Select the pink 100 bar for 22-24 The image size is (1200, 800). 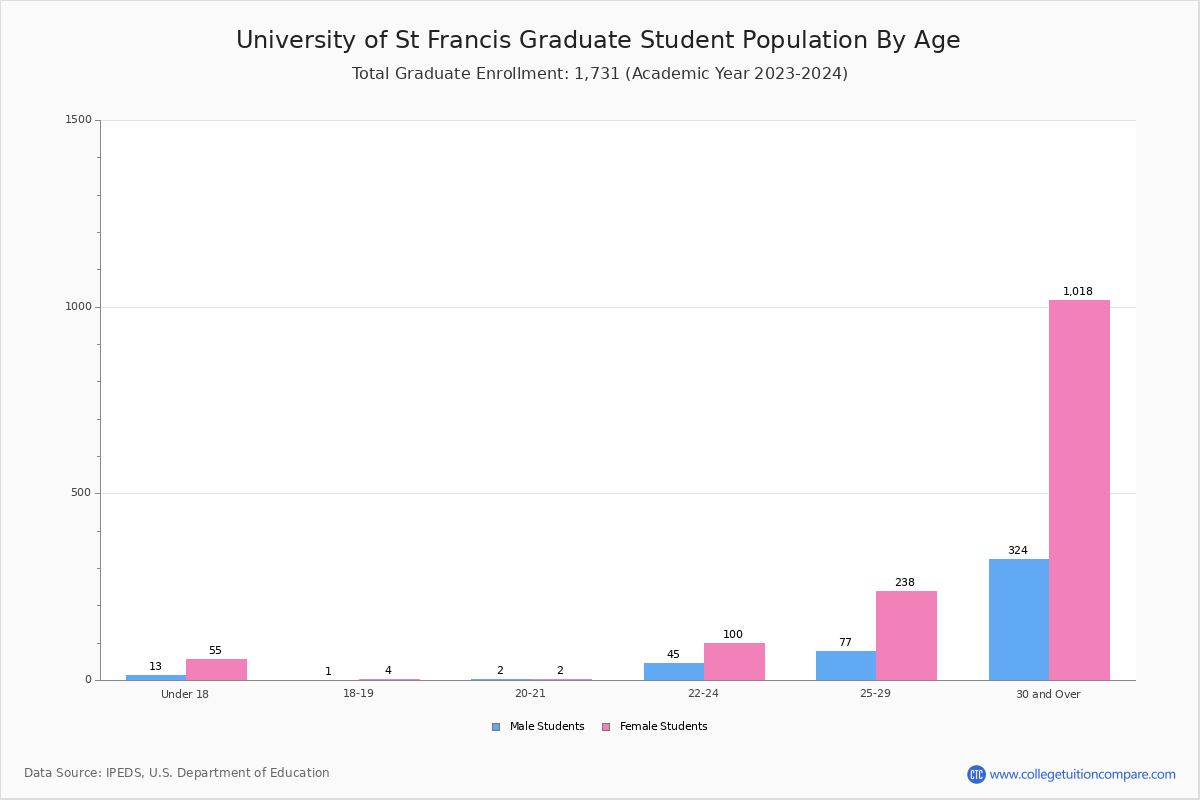tap(734, 661)
